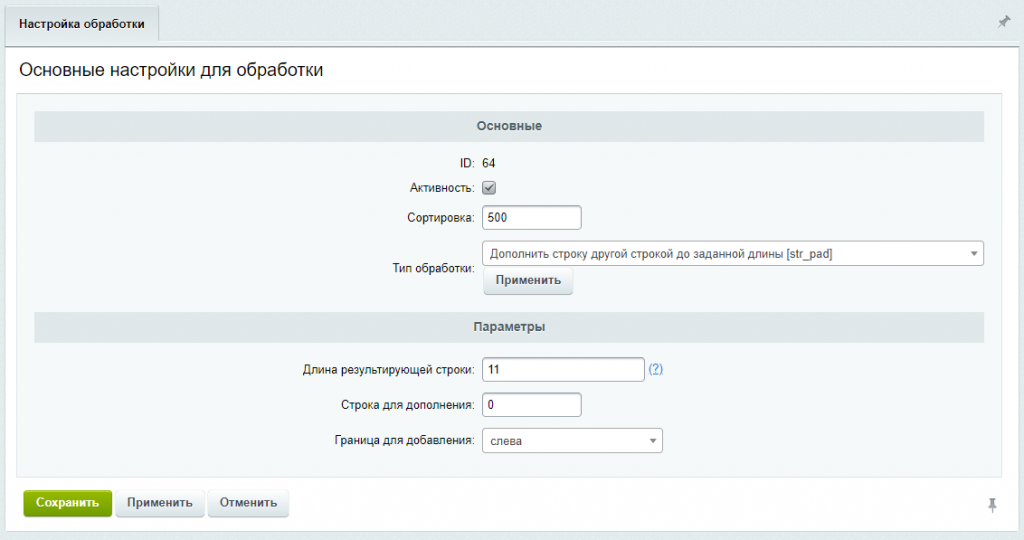Viewport: 1024px width, 540px height.
Task: Pin the tab panel with the top-right pin icon
Action: click(1004, 22)
